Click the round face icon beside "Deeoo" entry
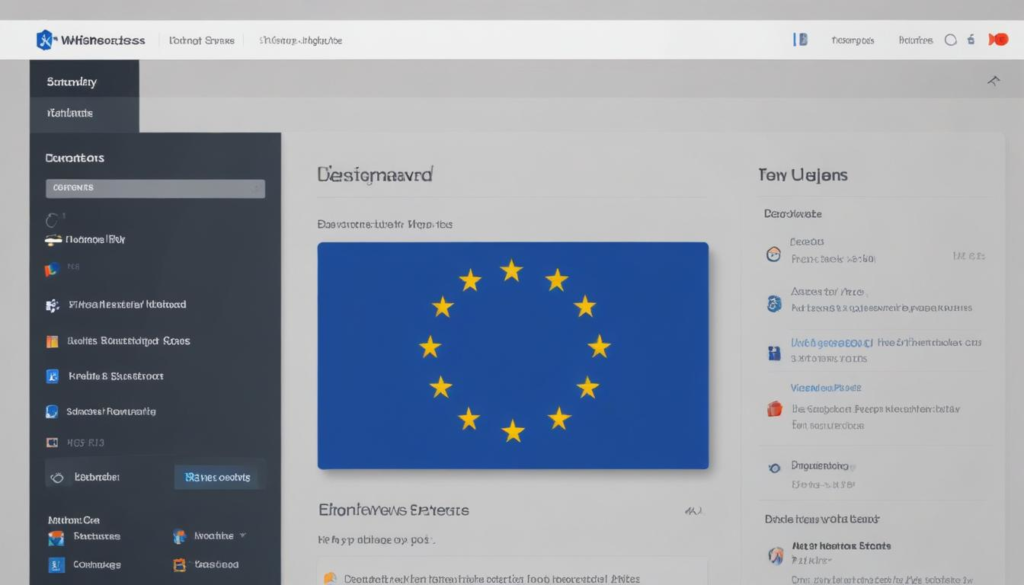 773,254
